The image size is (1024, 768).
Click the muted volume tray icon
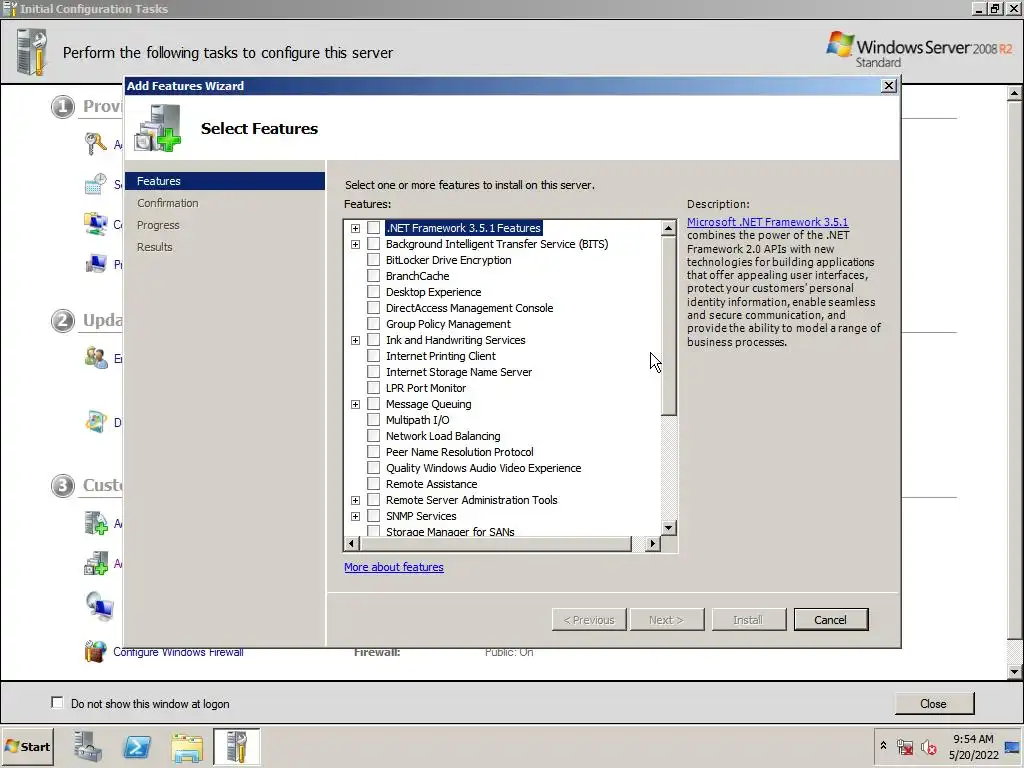929,746
